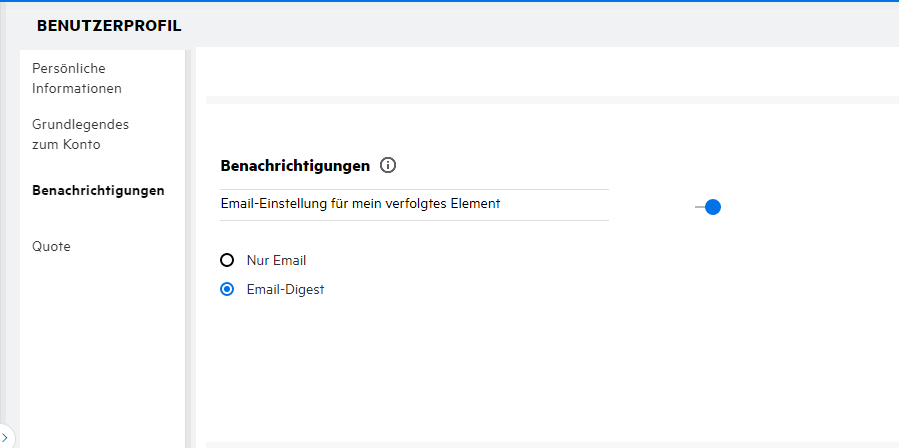Click the sidebar's vertical gray scrollbar divider
Image resolution: width=899 pixels, height=448 pixels.
(190, 250)
